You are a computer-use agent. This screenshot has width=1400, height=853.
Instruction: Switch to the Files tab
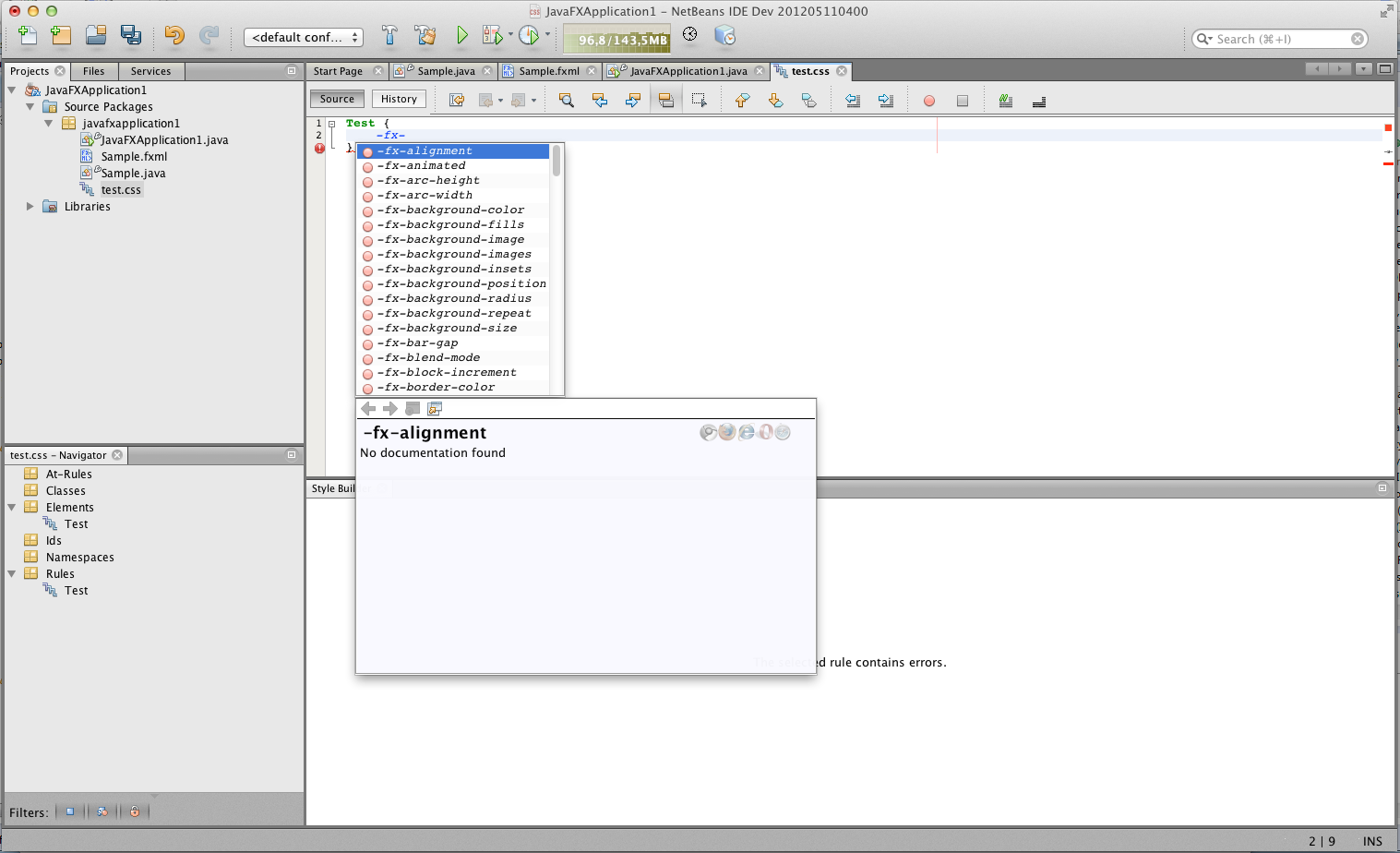(x=94, y=71)
